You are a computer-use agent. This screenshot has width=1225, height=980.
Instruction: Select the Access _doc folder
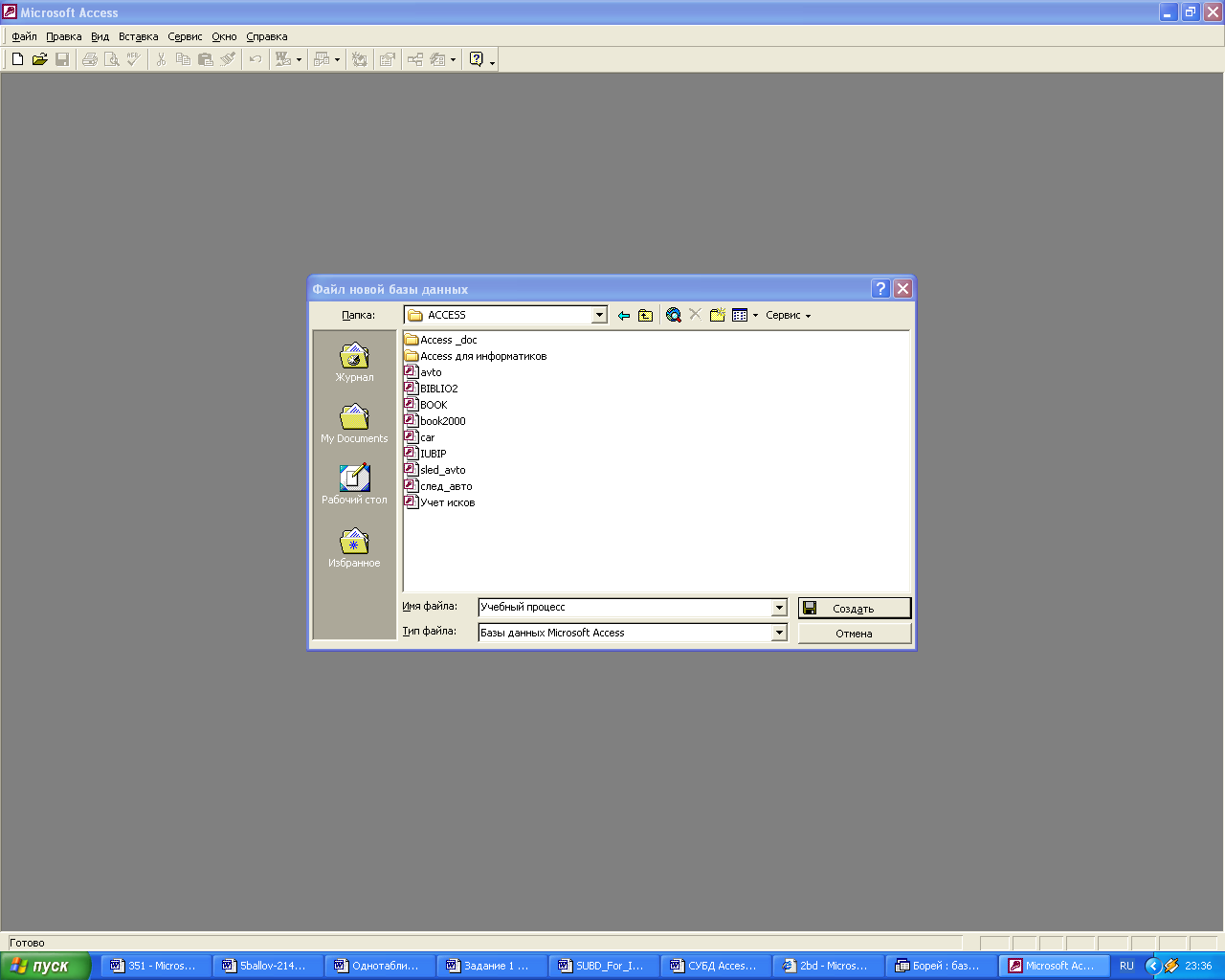coord(440,340)
